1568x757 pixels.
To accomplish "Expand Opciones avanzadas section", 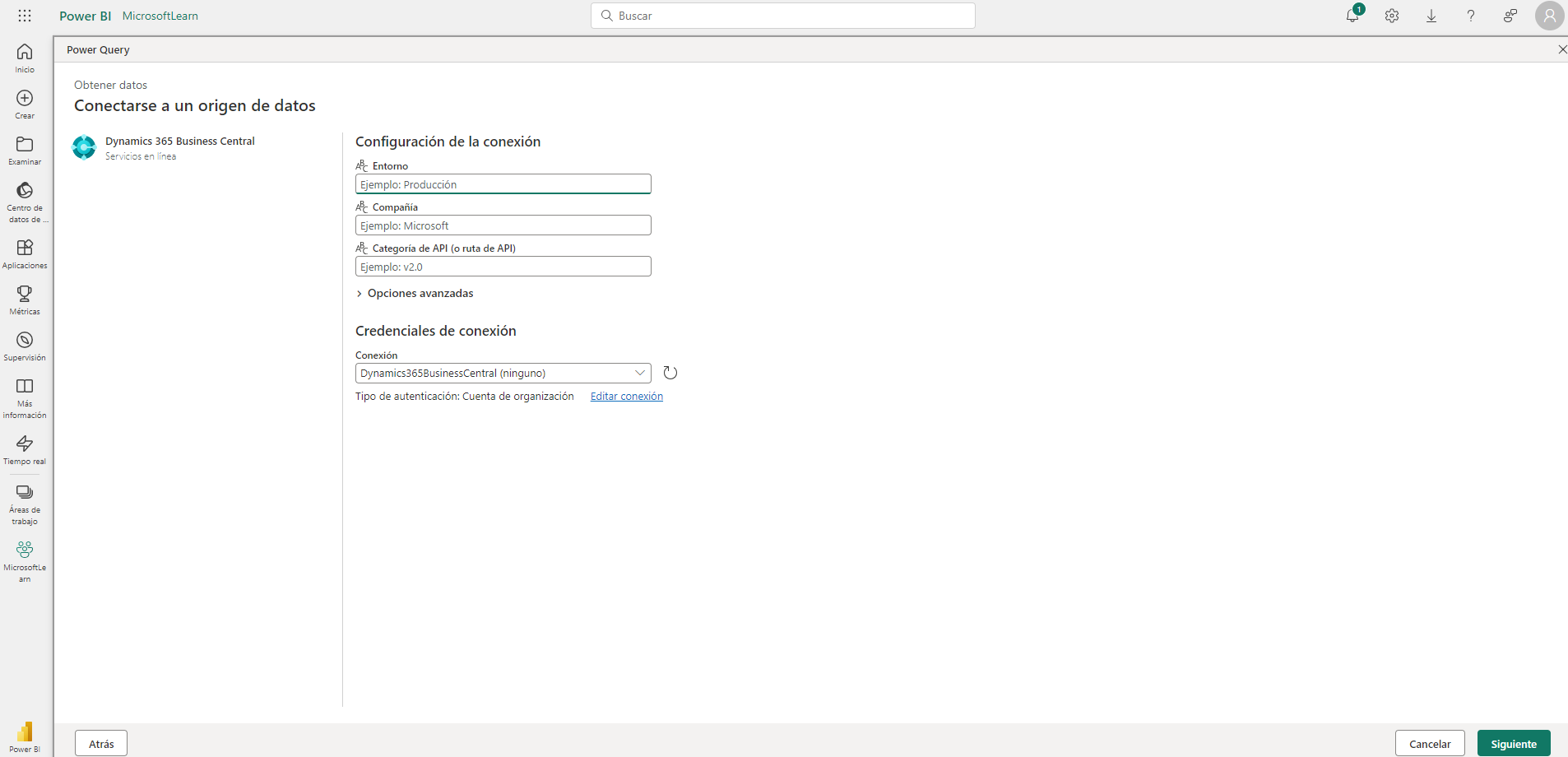I will coord(415,293).
